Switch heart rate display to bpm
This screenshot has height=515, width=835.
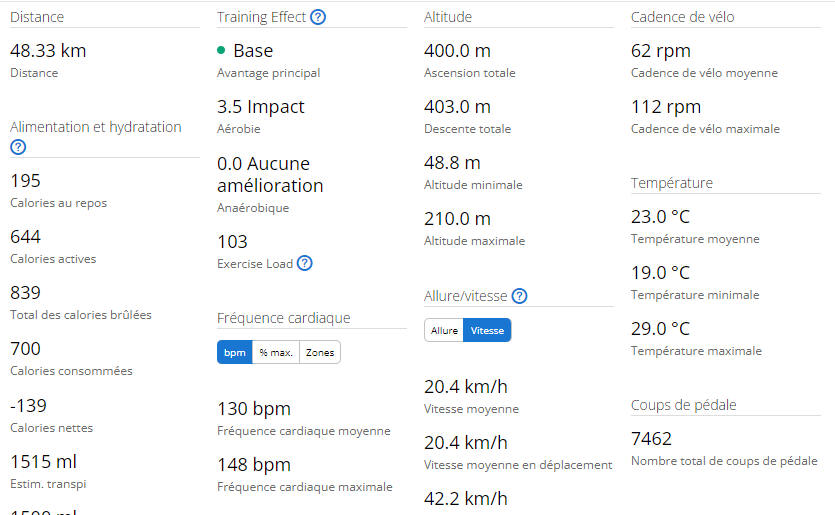pos(235,353)
